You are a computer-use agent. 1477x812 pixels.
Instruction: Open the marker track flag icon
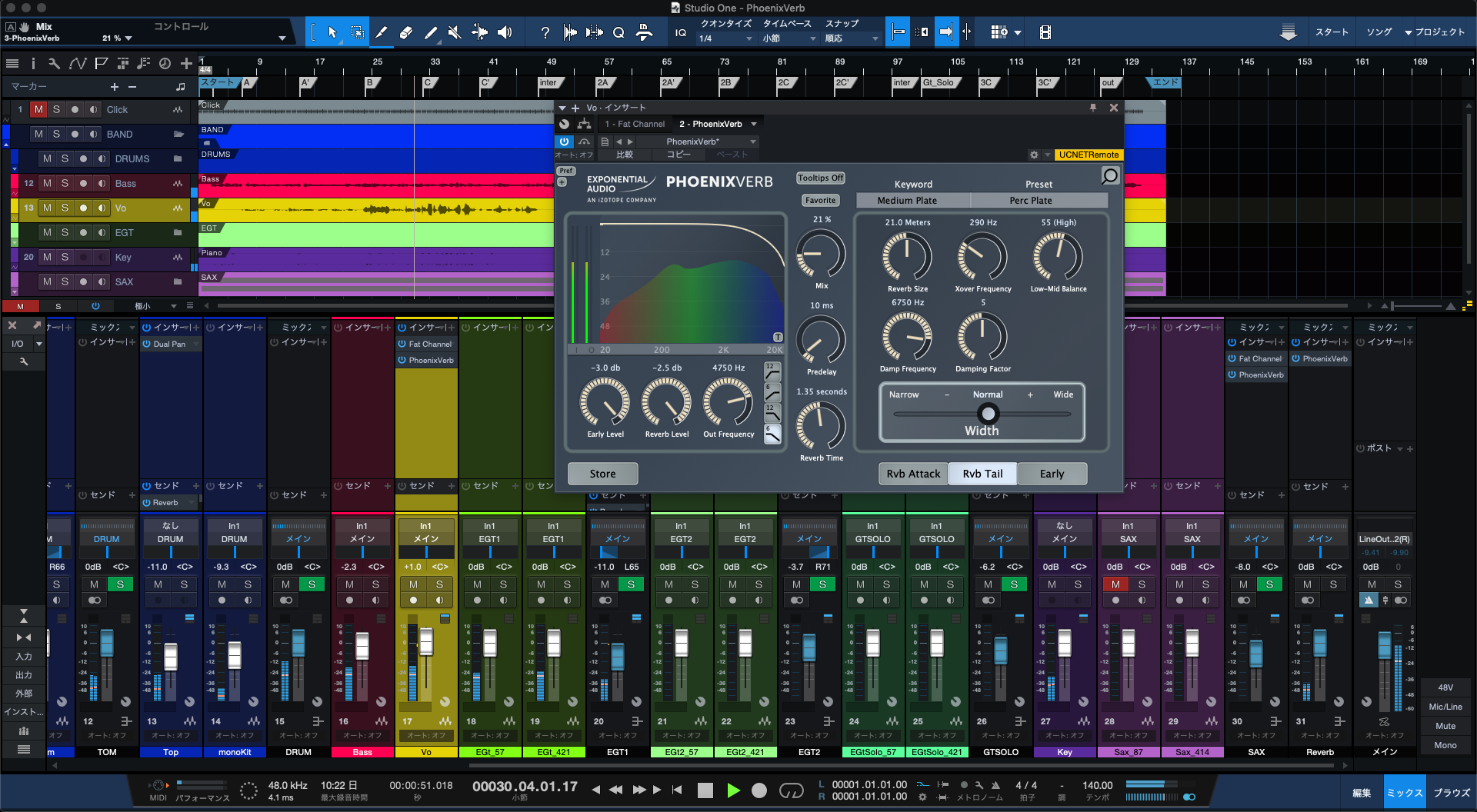click(x=101, y=63)
